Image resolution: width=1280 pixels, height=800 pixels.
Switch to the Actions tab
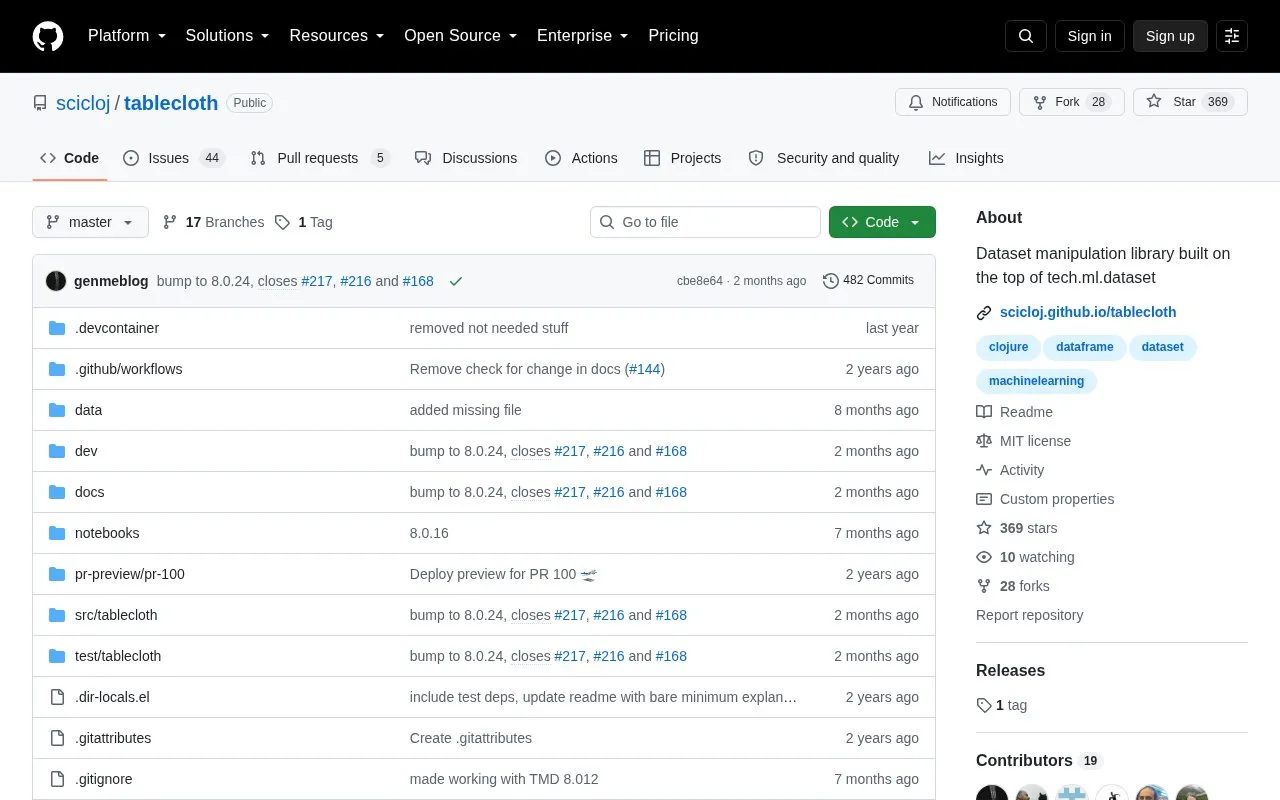(581, 158)
